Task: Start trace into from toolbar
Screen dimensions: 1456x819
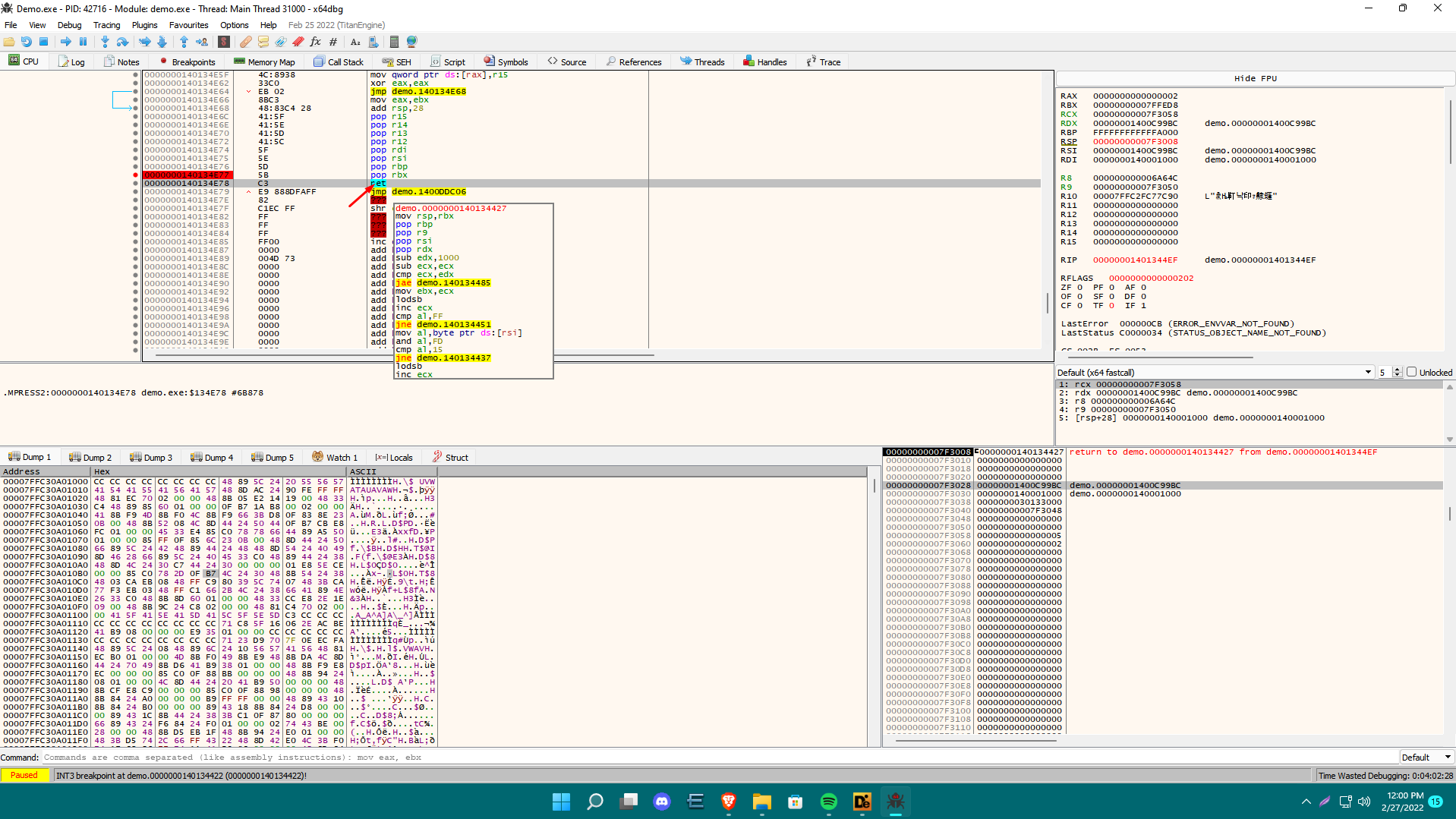Action: [x=144, y=42]
